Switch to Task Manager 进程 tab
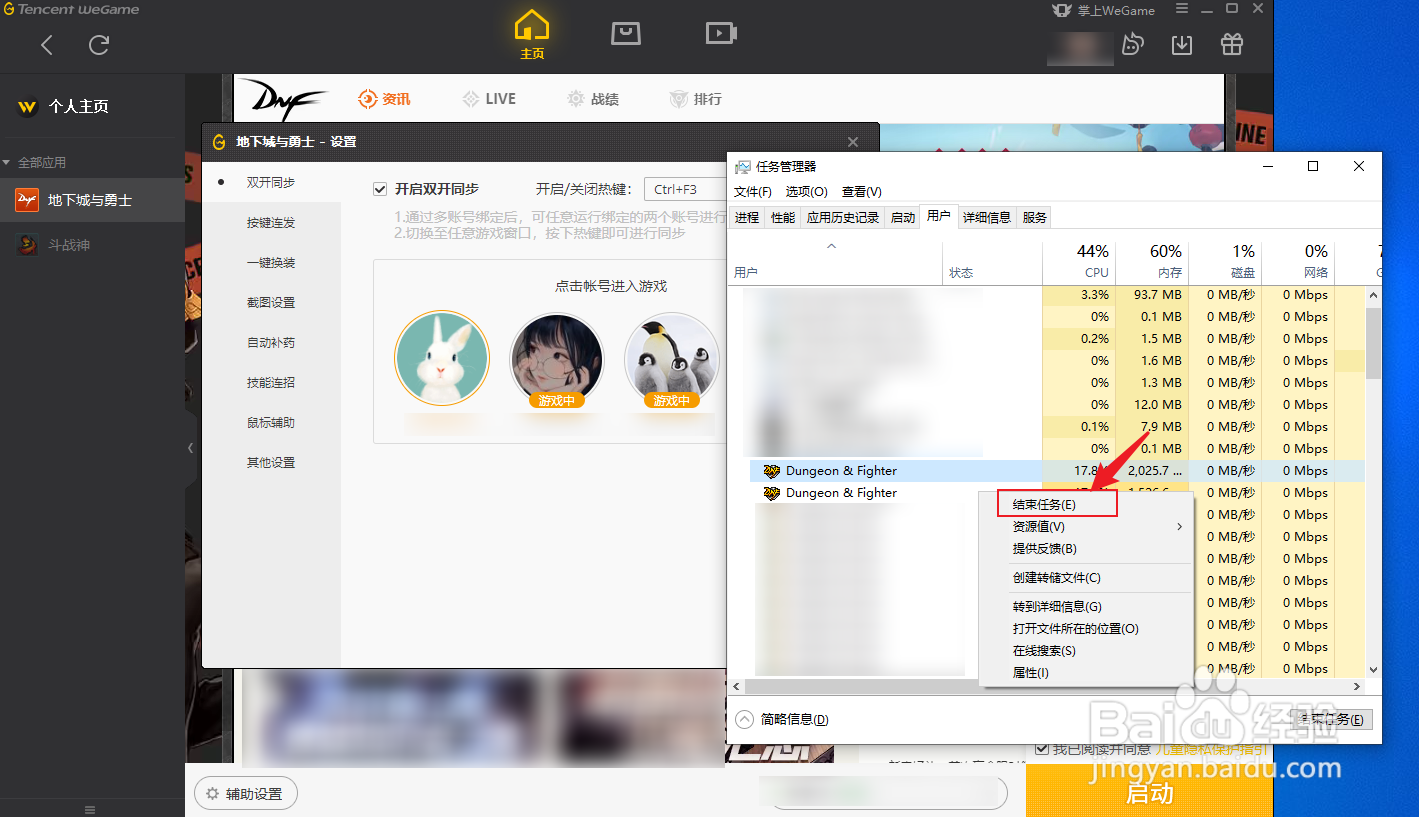 (747, 218)
